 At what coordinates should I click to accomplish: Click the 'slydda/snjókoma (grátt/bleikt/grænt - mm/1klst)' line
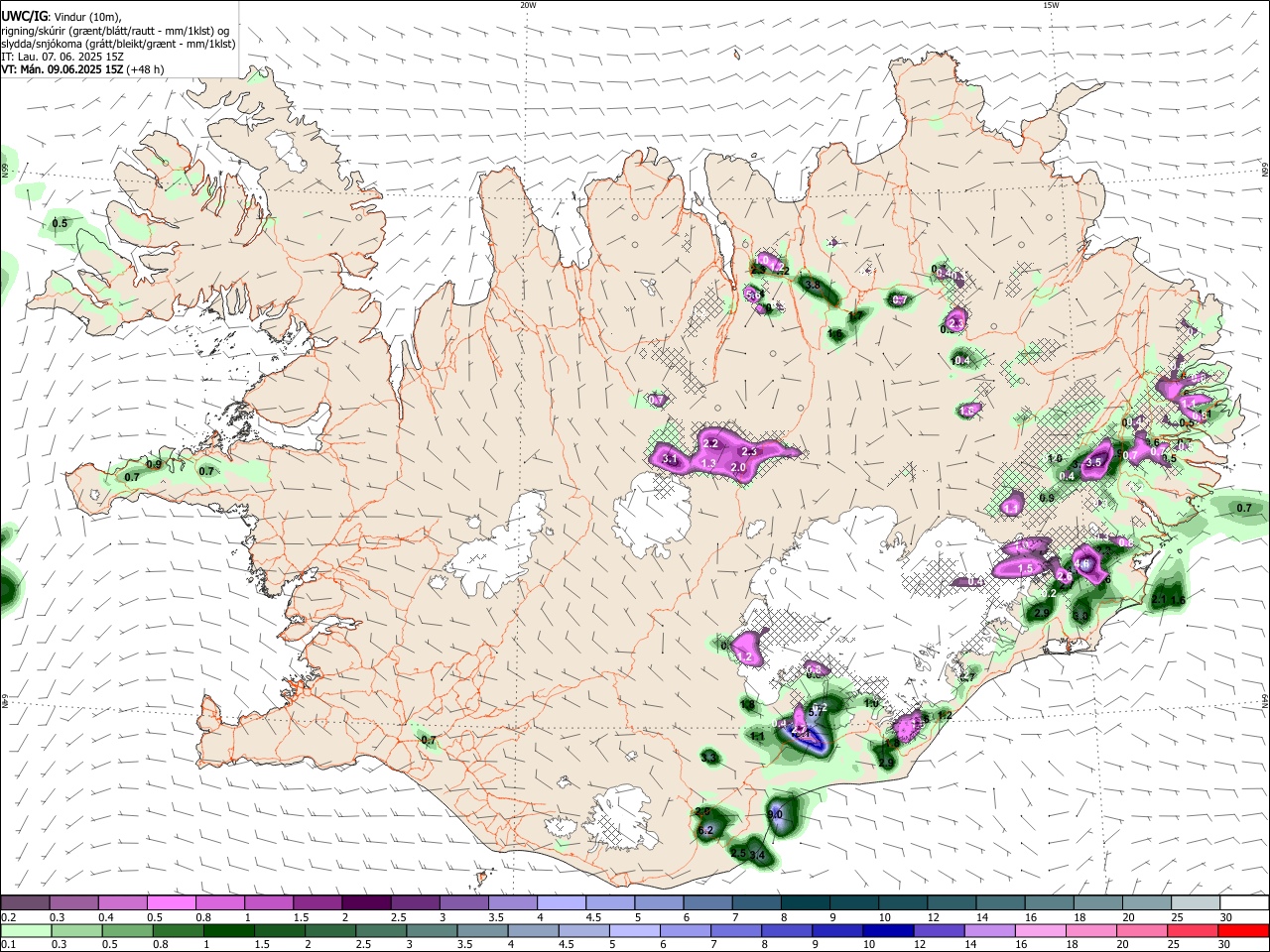click(118, 44)
